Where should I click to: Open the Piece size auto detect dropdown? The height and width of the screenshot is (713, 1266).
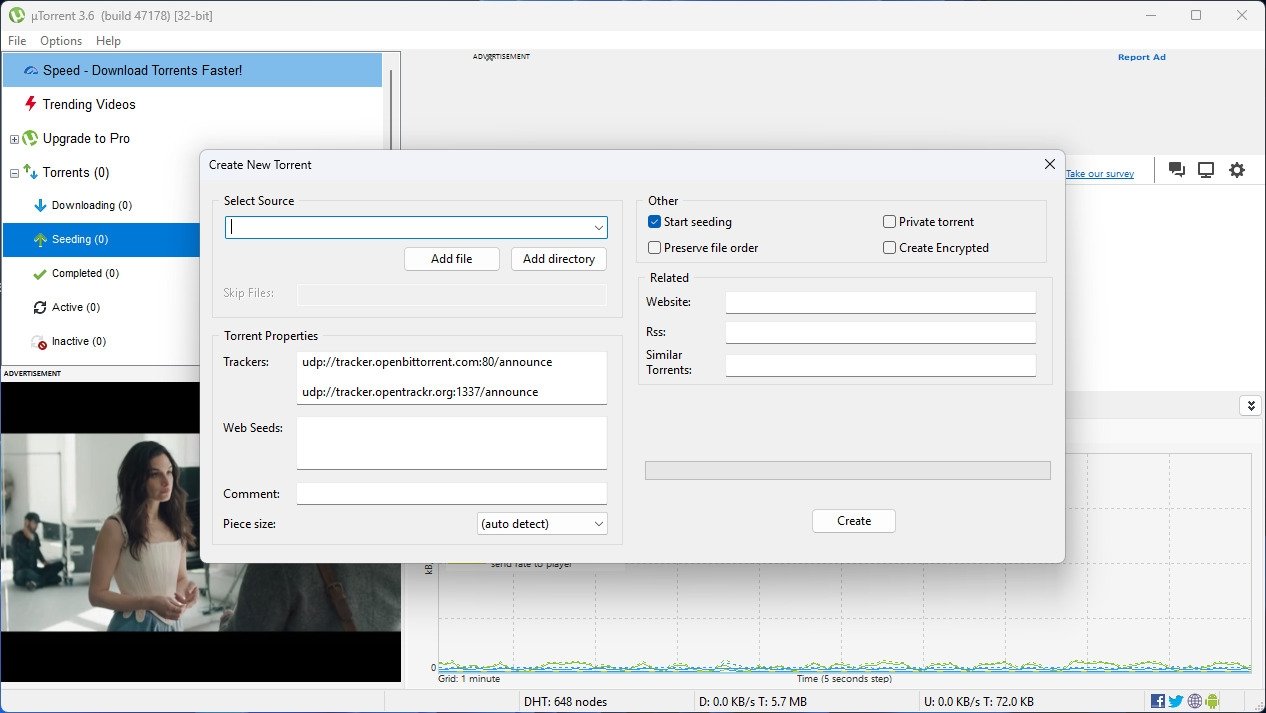click(542, 524)
